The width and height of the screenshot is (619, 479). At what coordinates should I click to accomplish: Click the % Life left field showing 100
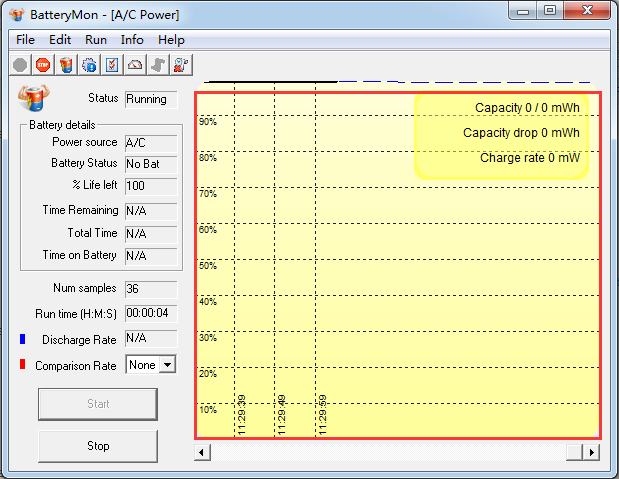(x=151, y=186)
